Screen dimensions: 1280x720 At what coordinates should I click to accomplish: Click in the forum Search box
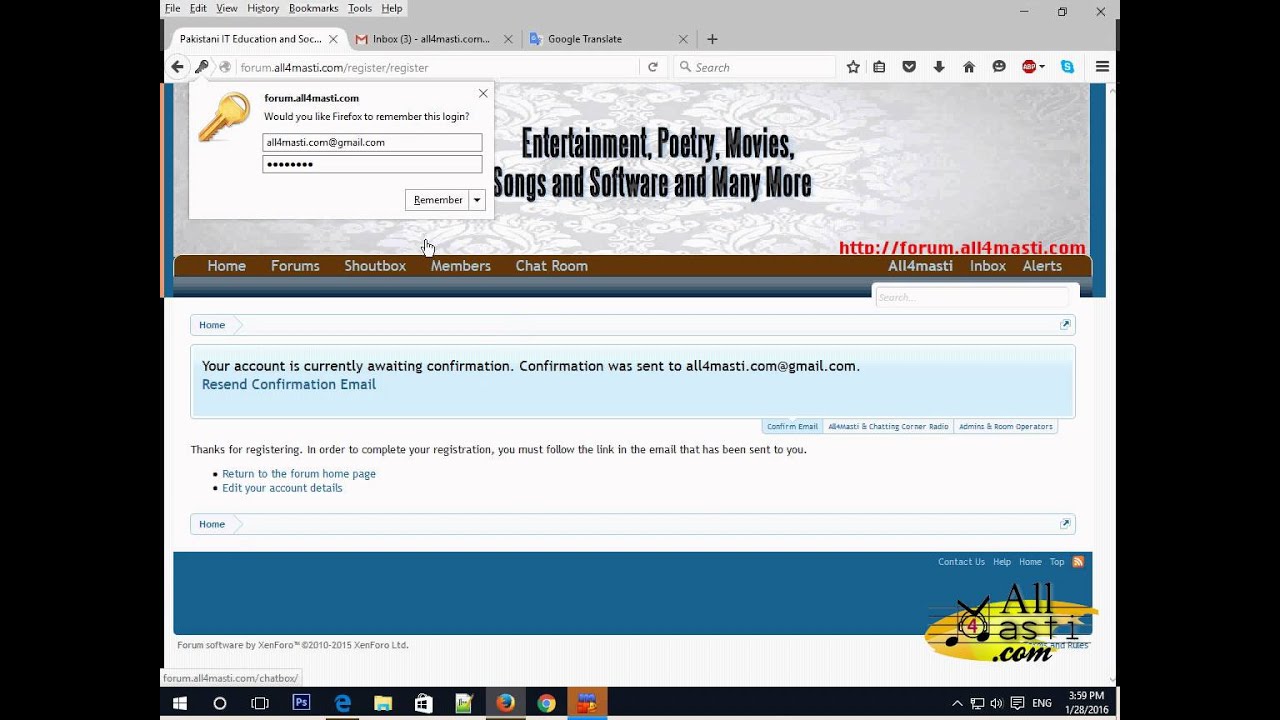972,297
